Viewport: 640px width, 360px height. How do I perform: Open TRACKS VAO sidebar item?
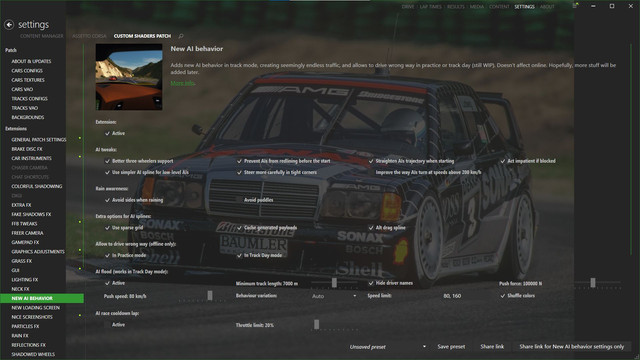tap(24, 108)
